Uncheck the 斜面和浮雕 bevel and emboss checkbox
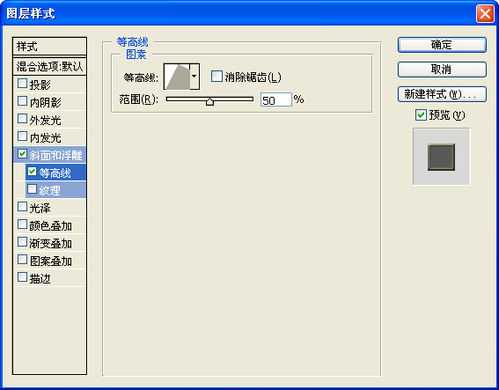This screenshot has height=390, width=499. (22, 154)
